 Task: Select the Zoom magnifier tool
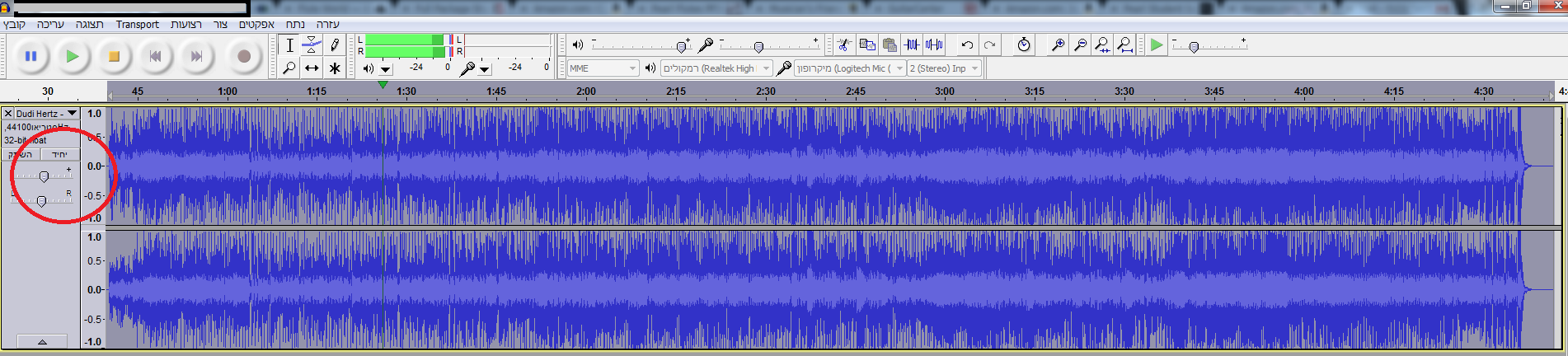[289, 68]
